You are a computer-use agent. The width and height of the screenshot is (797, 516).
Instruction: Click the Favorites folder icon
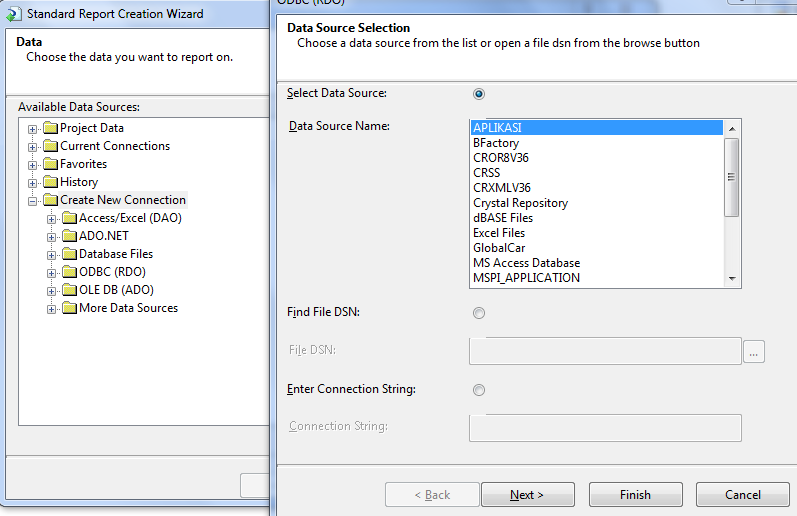tap(50, 164)
